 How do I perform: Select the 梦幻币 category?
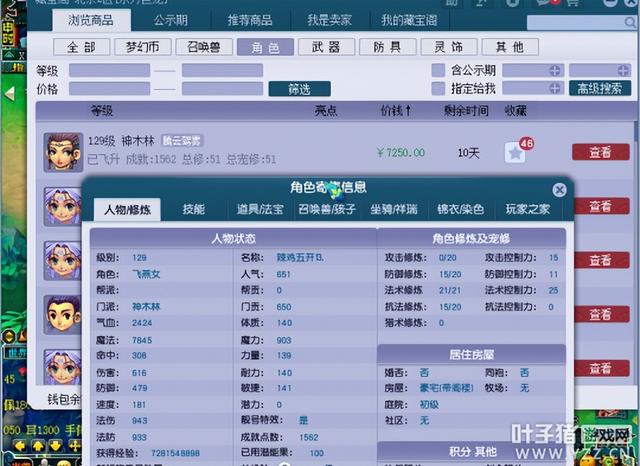pos(143,47)
